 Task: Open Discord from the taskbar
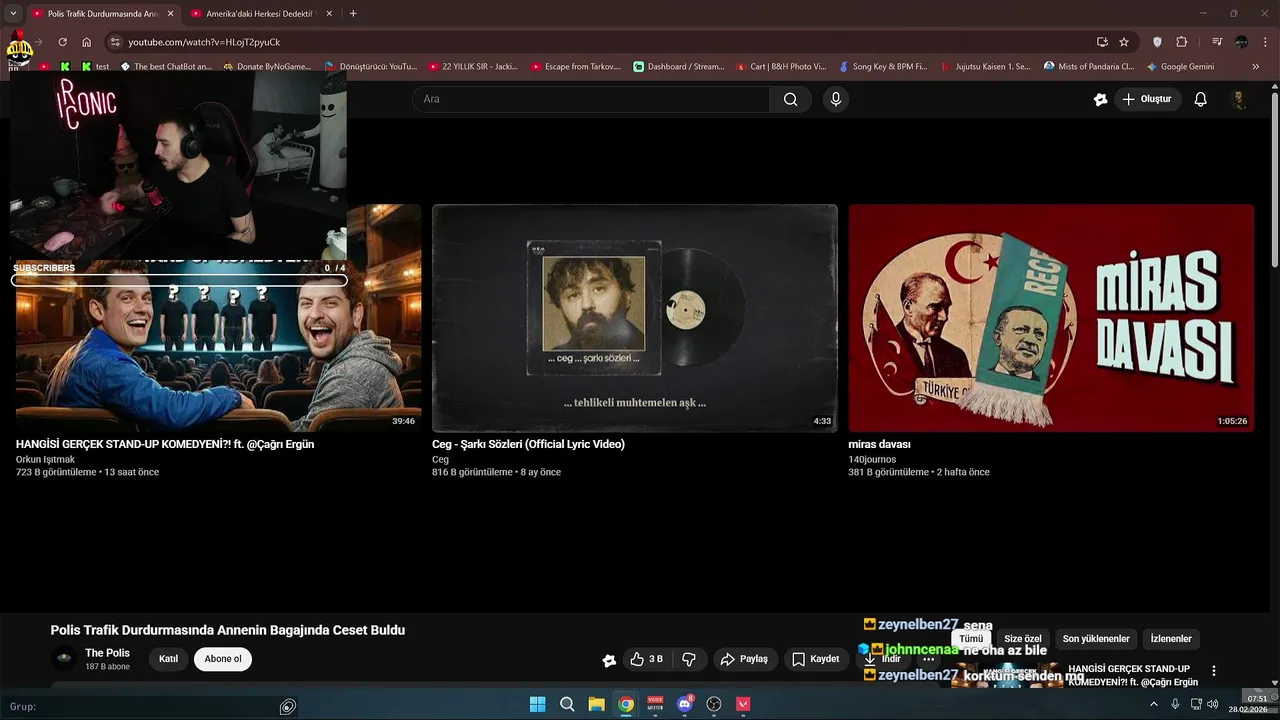pyautogui.click(x=685, y=704)
